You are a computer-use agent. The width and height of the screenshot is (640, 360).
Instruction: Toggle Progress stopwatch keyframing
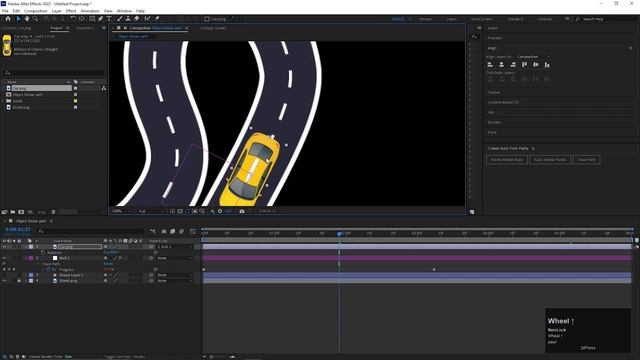click(x=48, y=269)
